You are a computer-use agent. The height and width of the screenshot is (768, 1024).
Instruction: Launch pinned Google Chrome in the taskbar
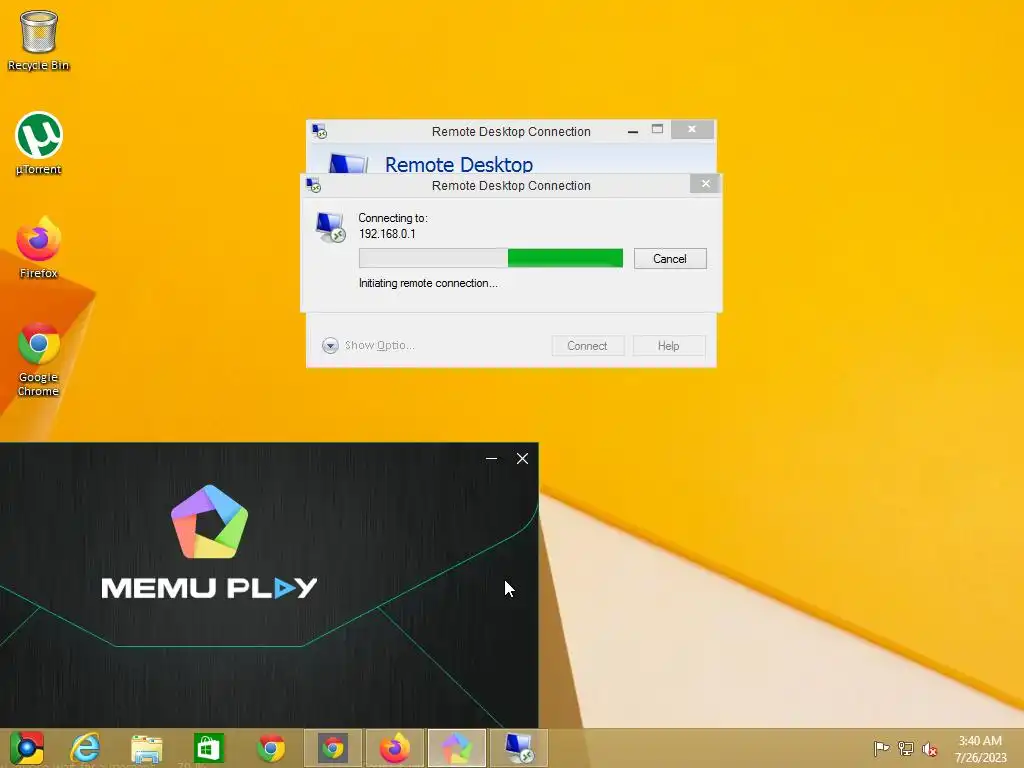click(271, 748)
